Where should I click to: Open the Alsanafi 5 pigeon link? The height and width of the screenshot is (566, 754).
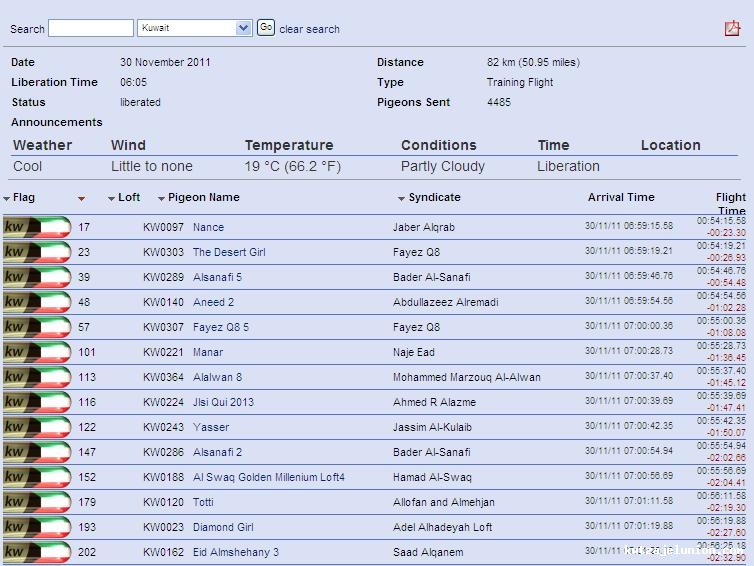[217, 277]
